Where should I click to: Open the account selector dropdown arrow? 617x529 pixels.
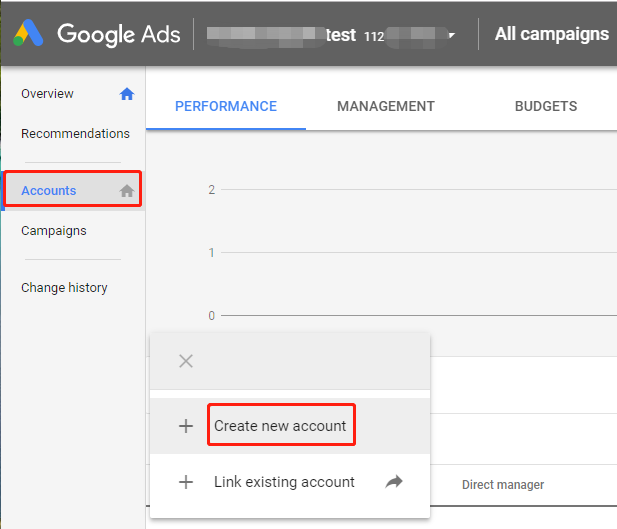point(452,35)
